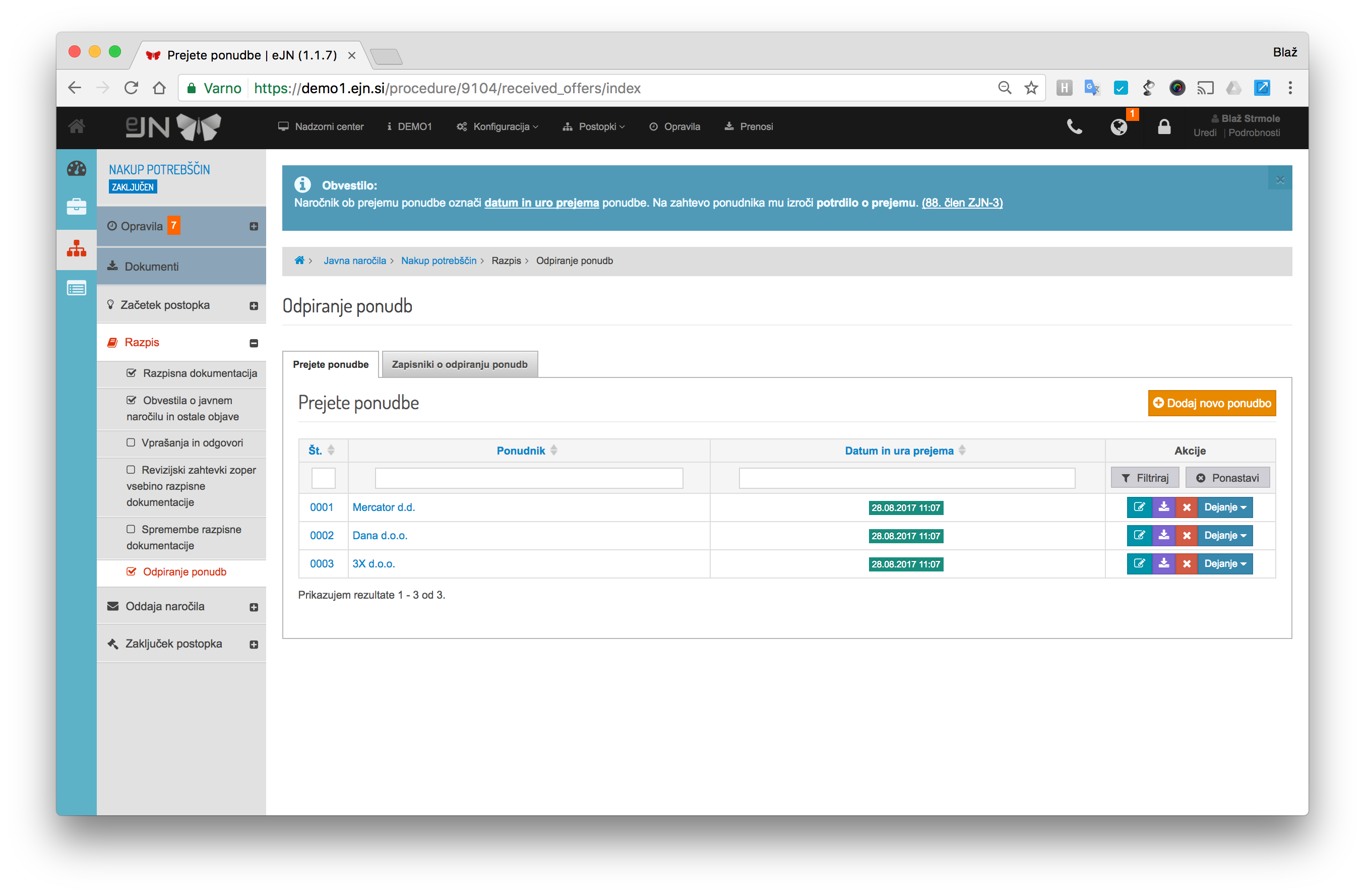This screenshot has width=1365, height=896.
Task: Open Obvestila o javnem naročilu item
Action: [182, 409]
